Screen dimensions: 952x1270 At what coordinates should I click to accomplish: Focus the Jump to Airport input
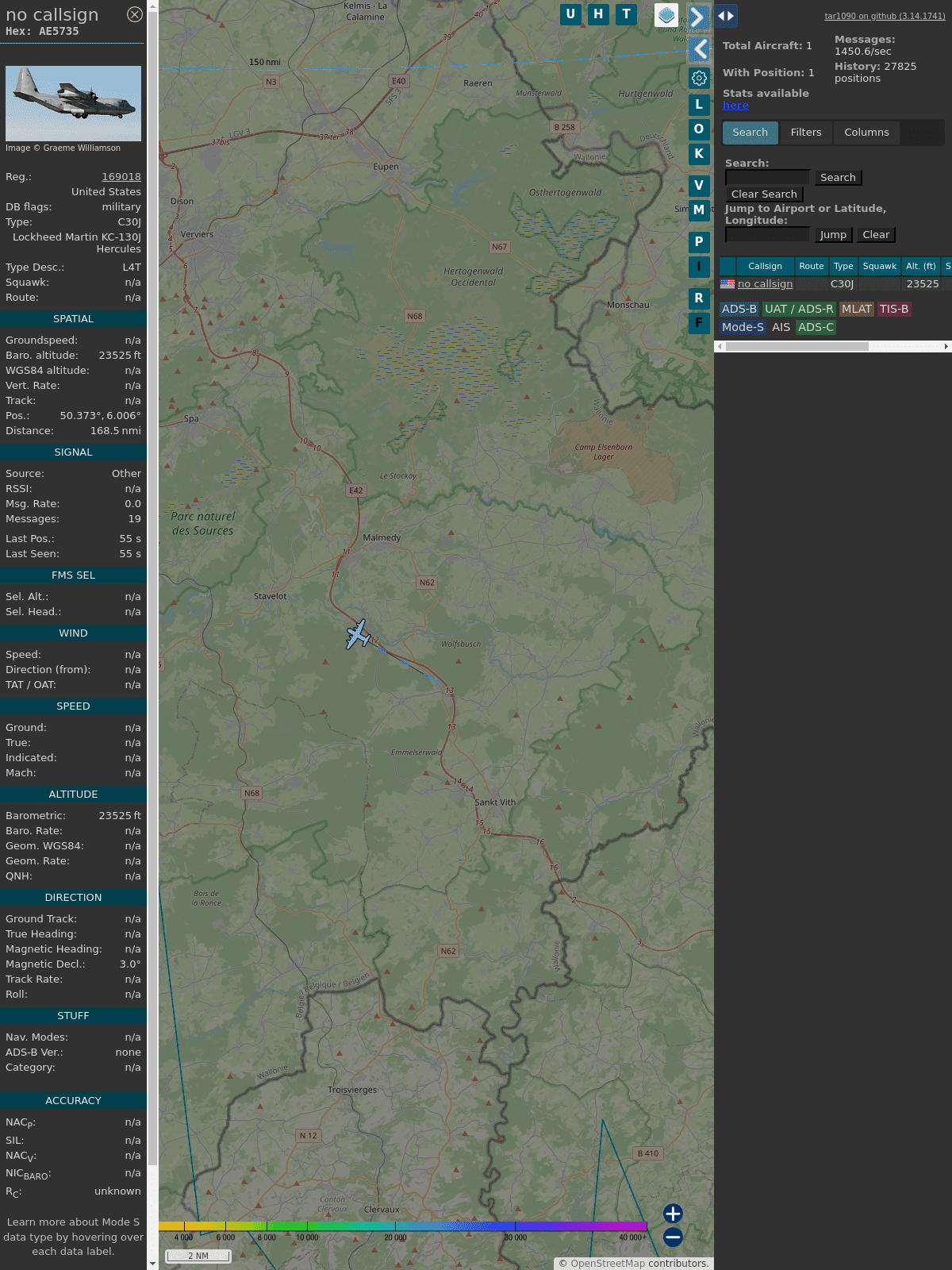[768, 235]
